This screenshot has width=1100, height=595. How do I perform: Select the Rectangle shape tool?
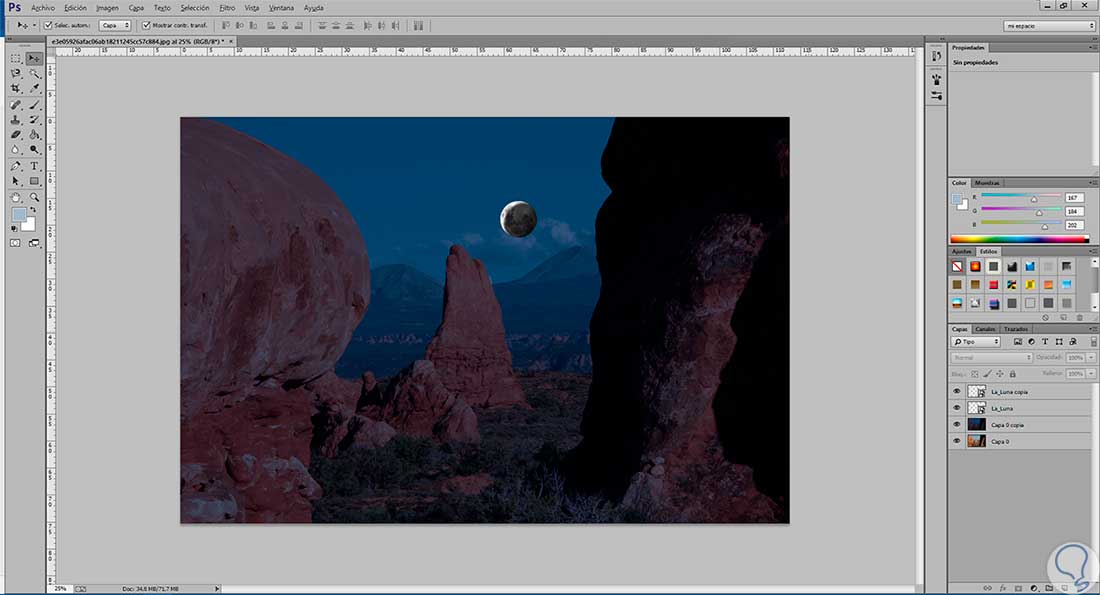tap(34, 181)
